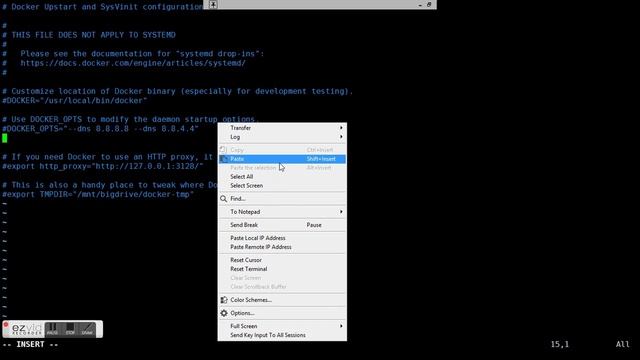Choose Send Break from the menu
Viewport: 640px width, 360px height.
pyautogui.click(x=282, y=225)
